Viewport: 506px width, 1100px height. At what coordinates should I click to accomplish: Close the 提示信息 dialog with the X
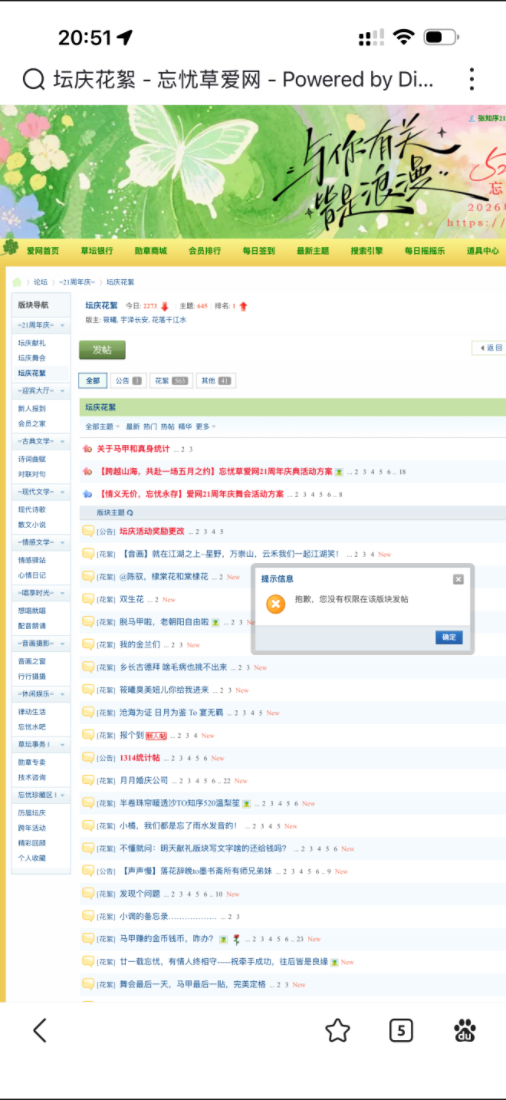pyautogui.click(x=458, y=579)
